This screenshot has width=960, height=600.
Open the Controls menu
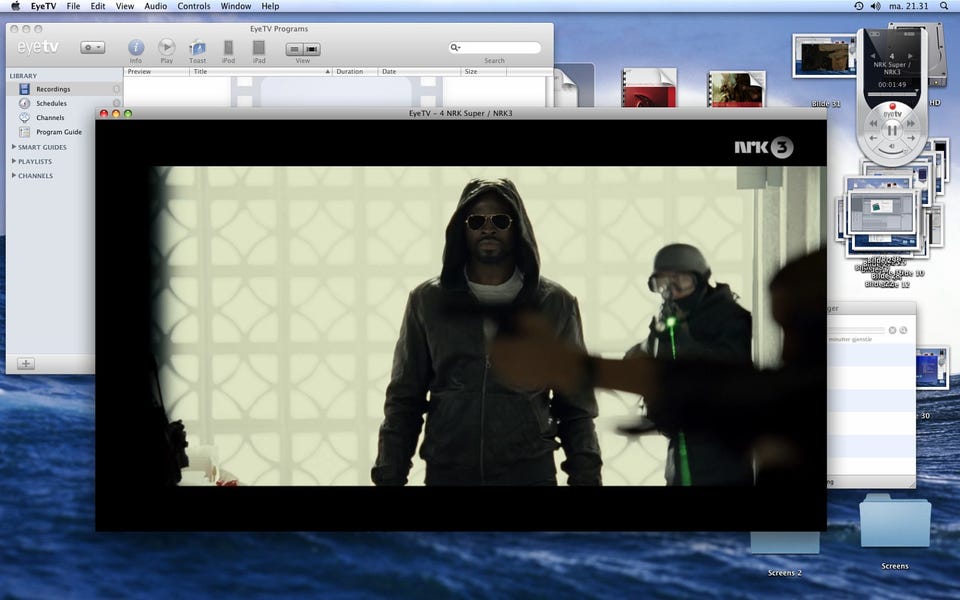tap(194, 6)
